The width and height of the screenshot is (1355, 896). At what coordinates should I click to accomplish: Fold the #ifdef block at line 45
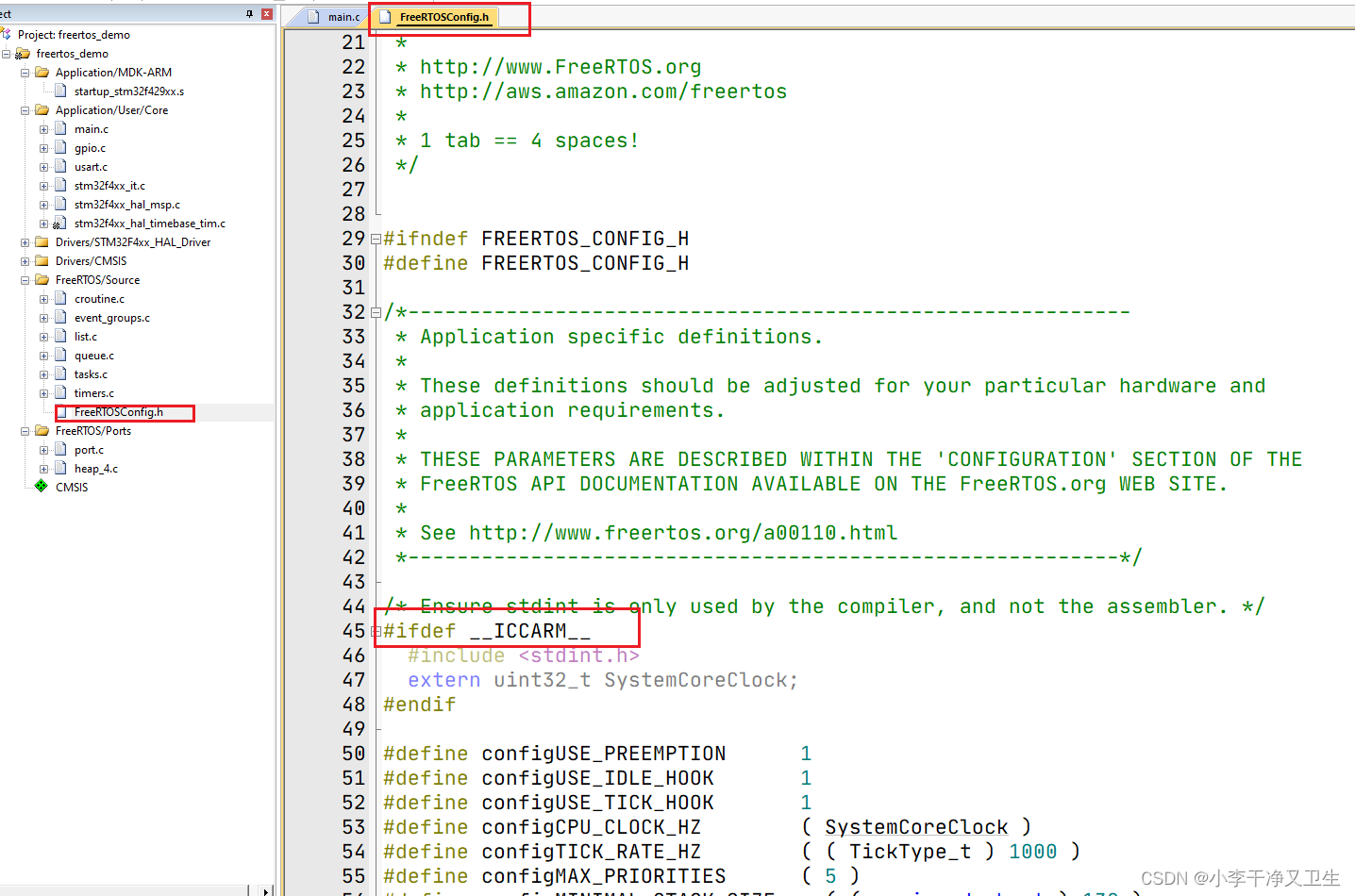[x=376, y=631]
